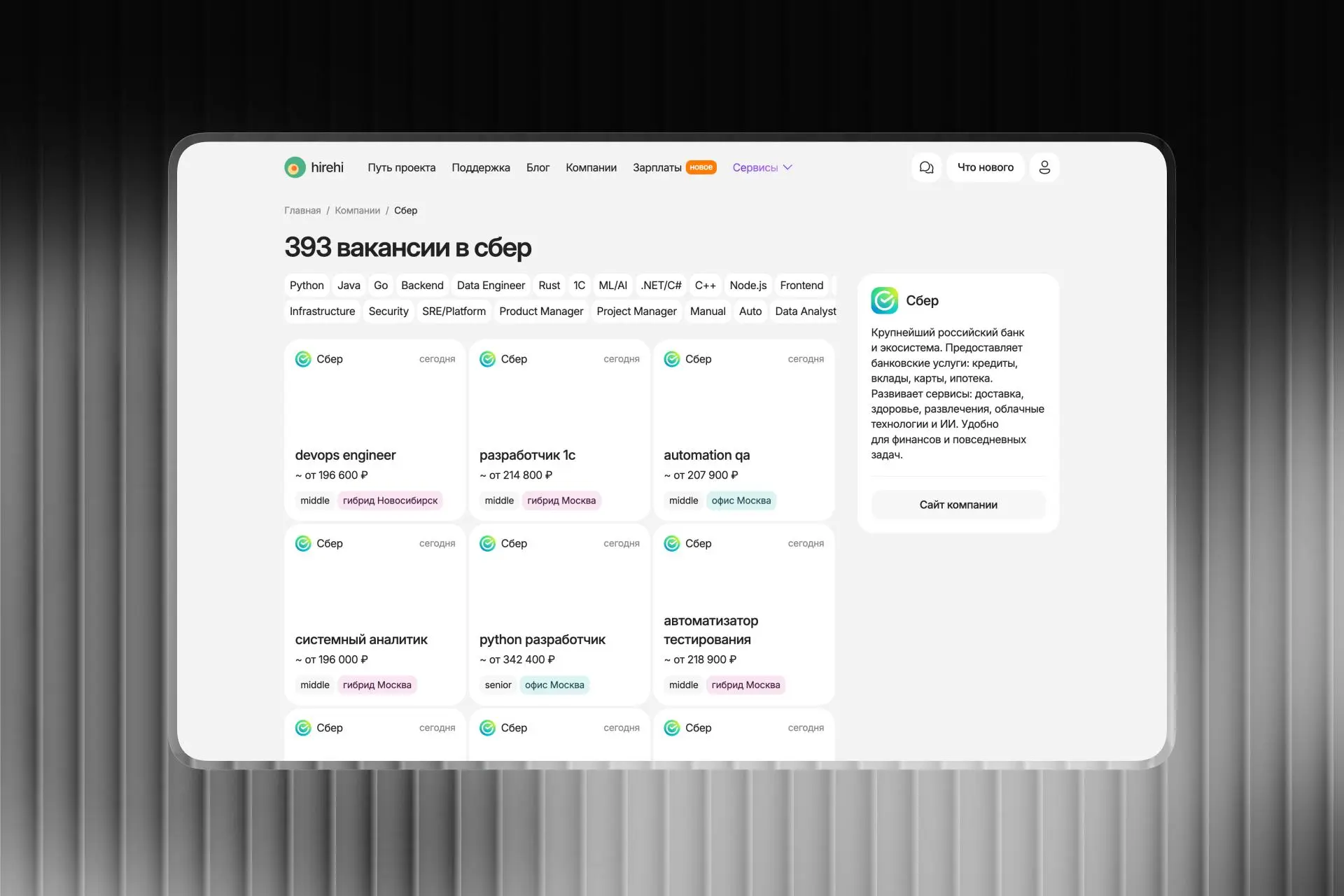Enable the 1C filter tag
1344x896 pixels.
tap(579, 286)
